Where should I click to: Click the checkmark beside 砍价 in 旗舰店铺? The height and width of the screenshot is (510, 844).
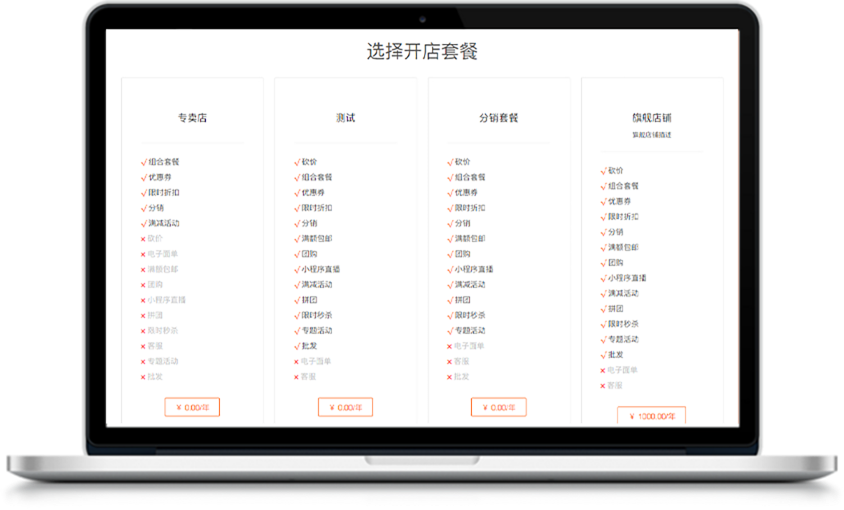603,171
